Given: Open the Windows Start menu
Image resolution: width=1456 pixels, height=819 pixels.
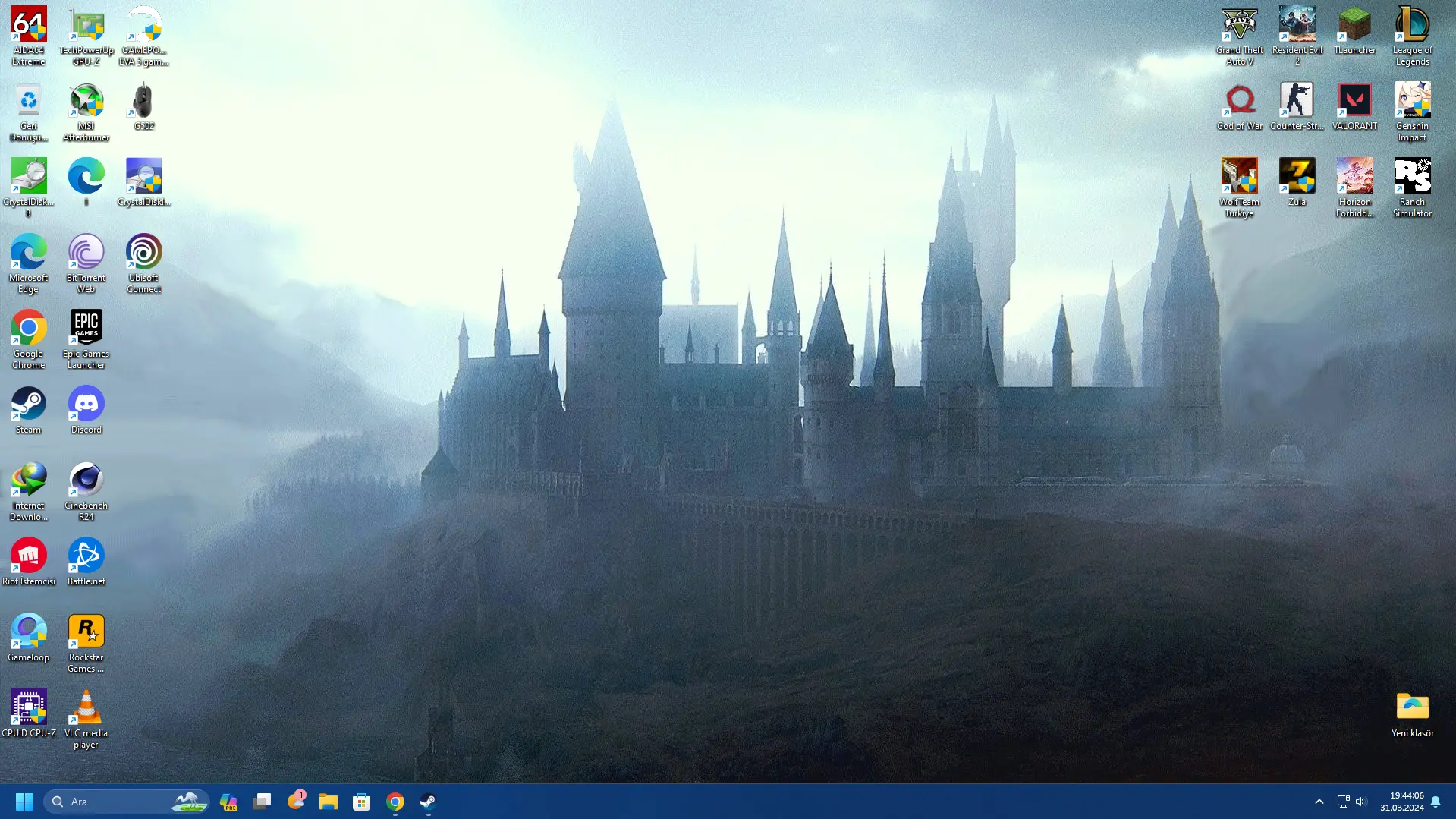Looking at the screenshot, I should tap(24, 802).
